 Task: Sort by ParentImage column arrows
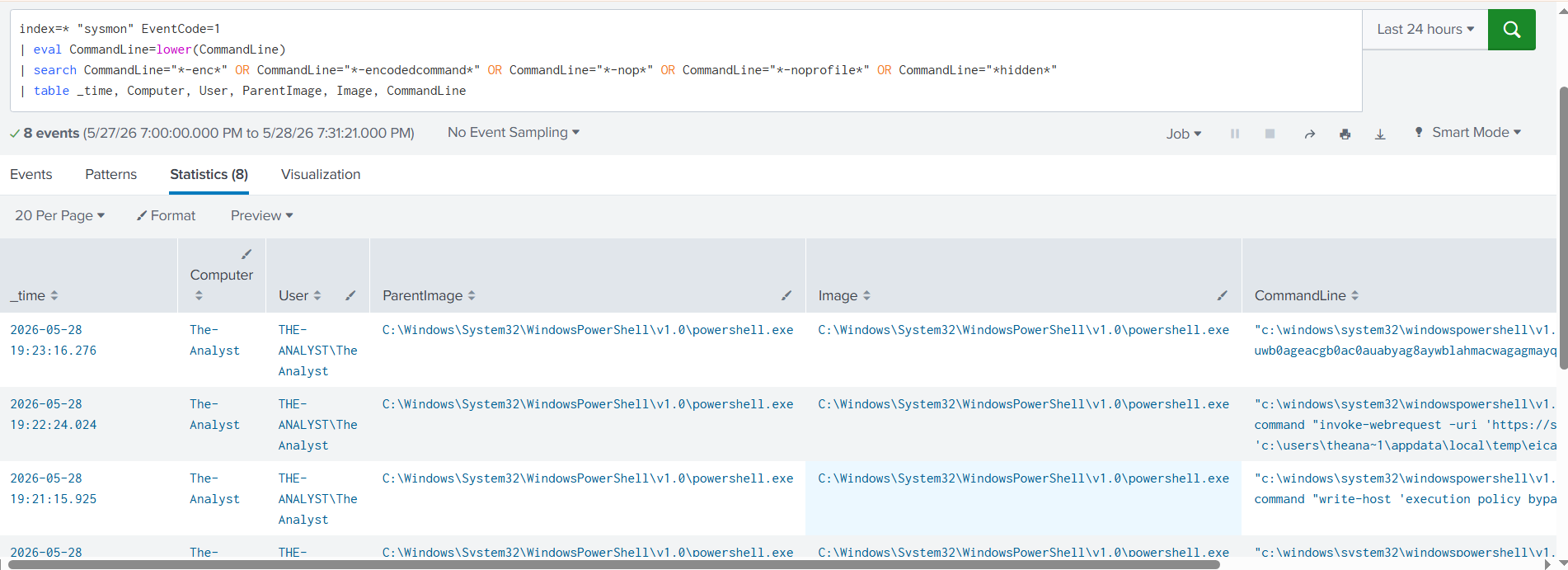472,295
